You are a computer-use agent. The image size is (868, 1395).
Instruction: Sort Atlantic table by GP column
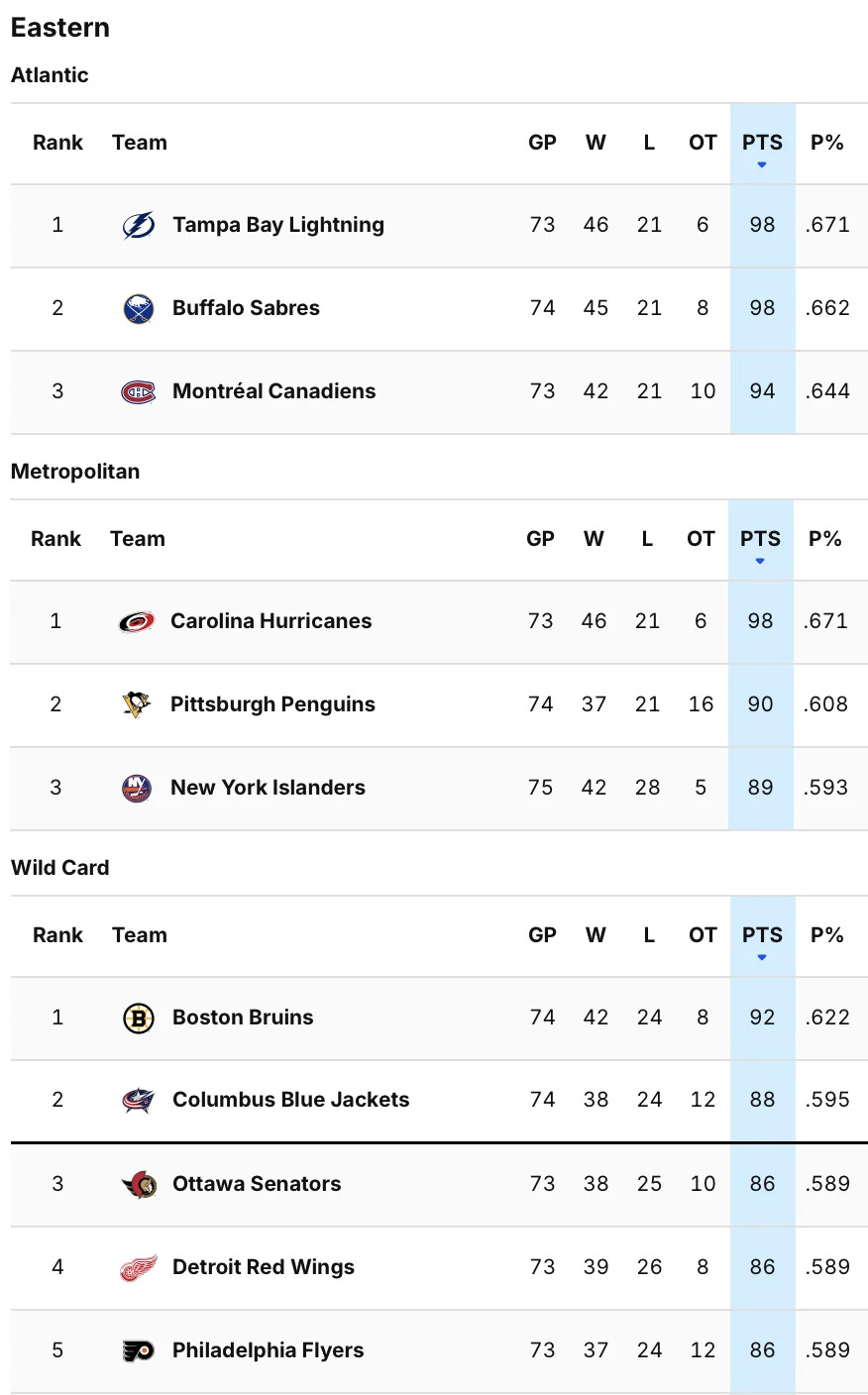click(542, 143)
